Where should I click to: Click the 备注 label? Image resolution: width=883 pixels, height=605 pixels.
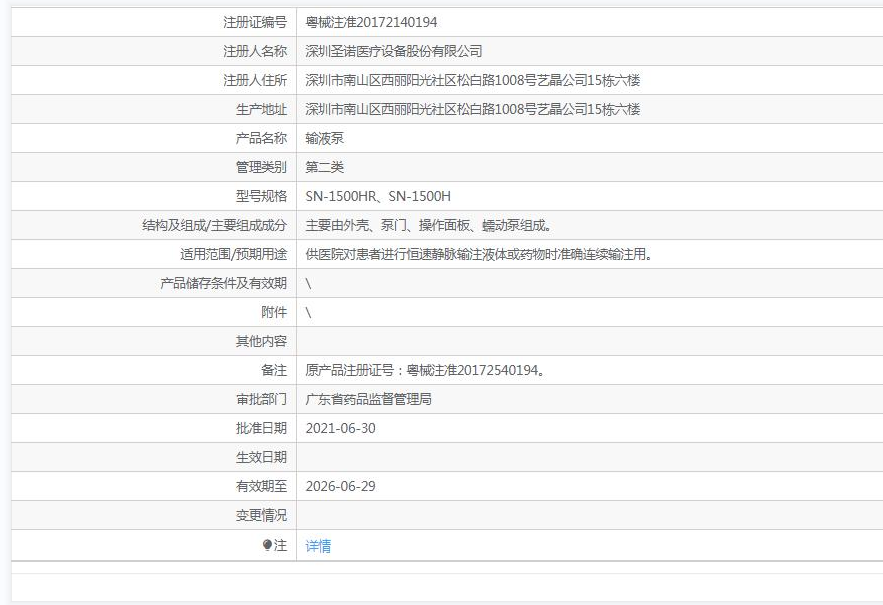point(274,370)
